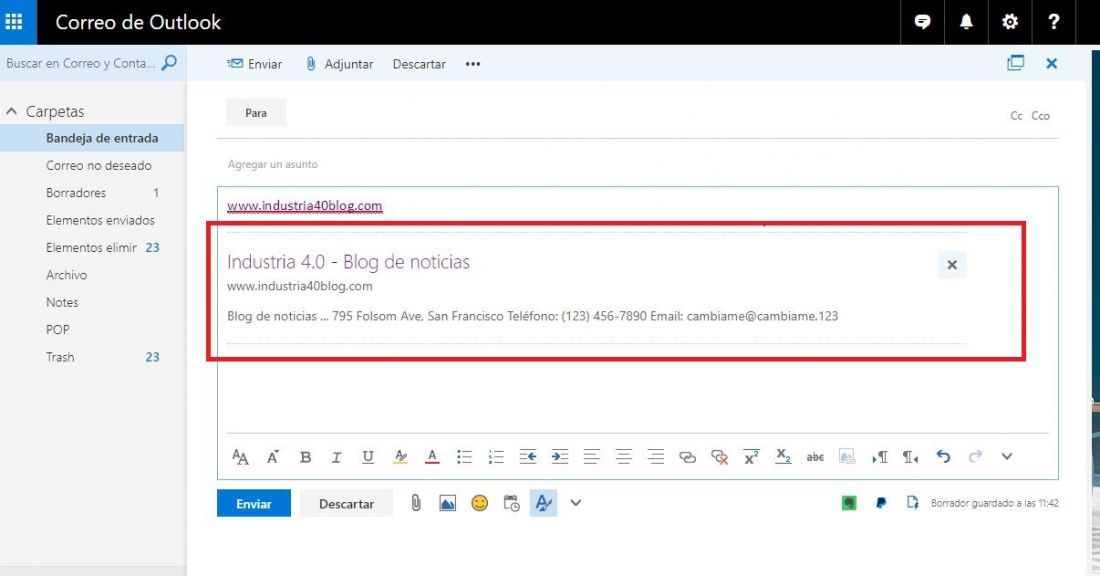Select Bandeja de entrada folder
This screenshot has height=576, width=1100.
[92, 138]
